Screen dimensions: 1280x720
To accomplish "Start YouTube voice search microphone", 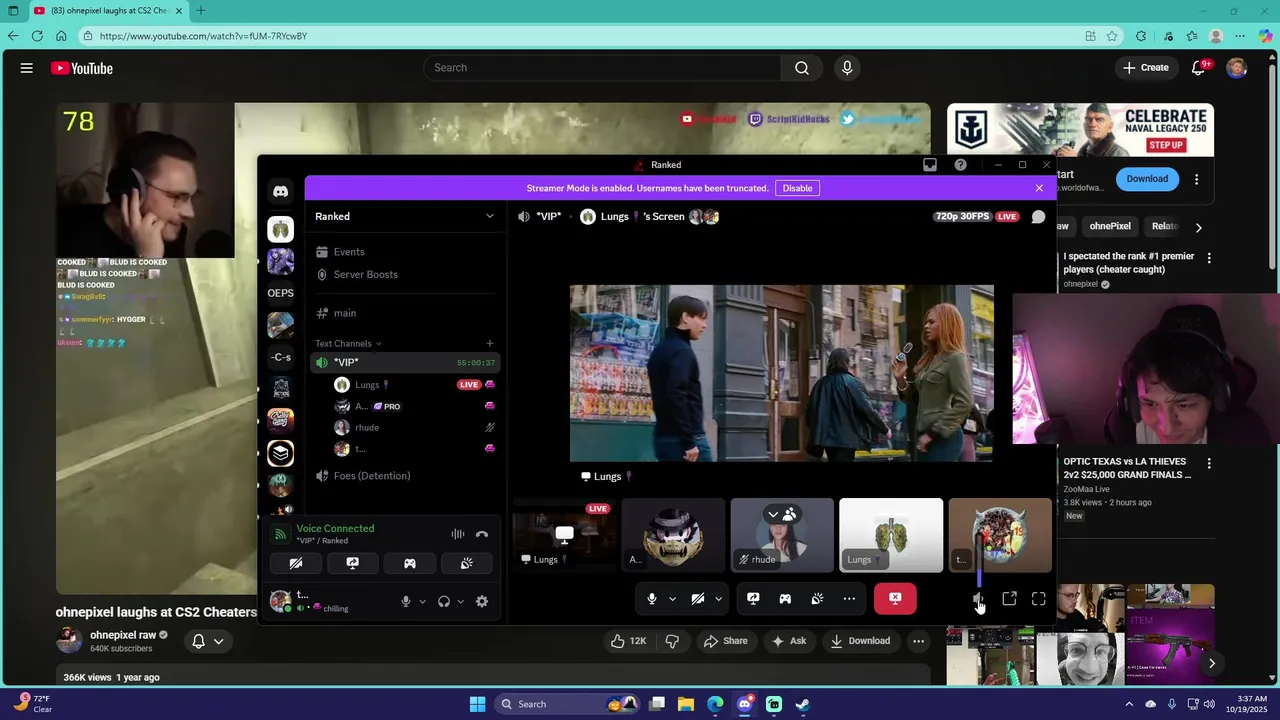I will click(x=847, y=68).
